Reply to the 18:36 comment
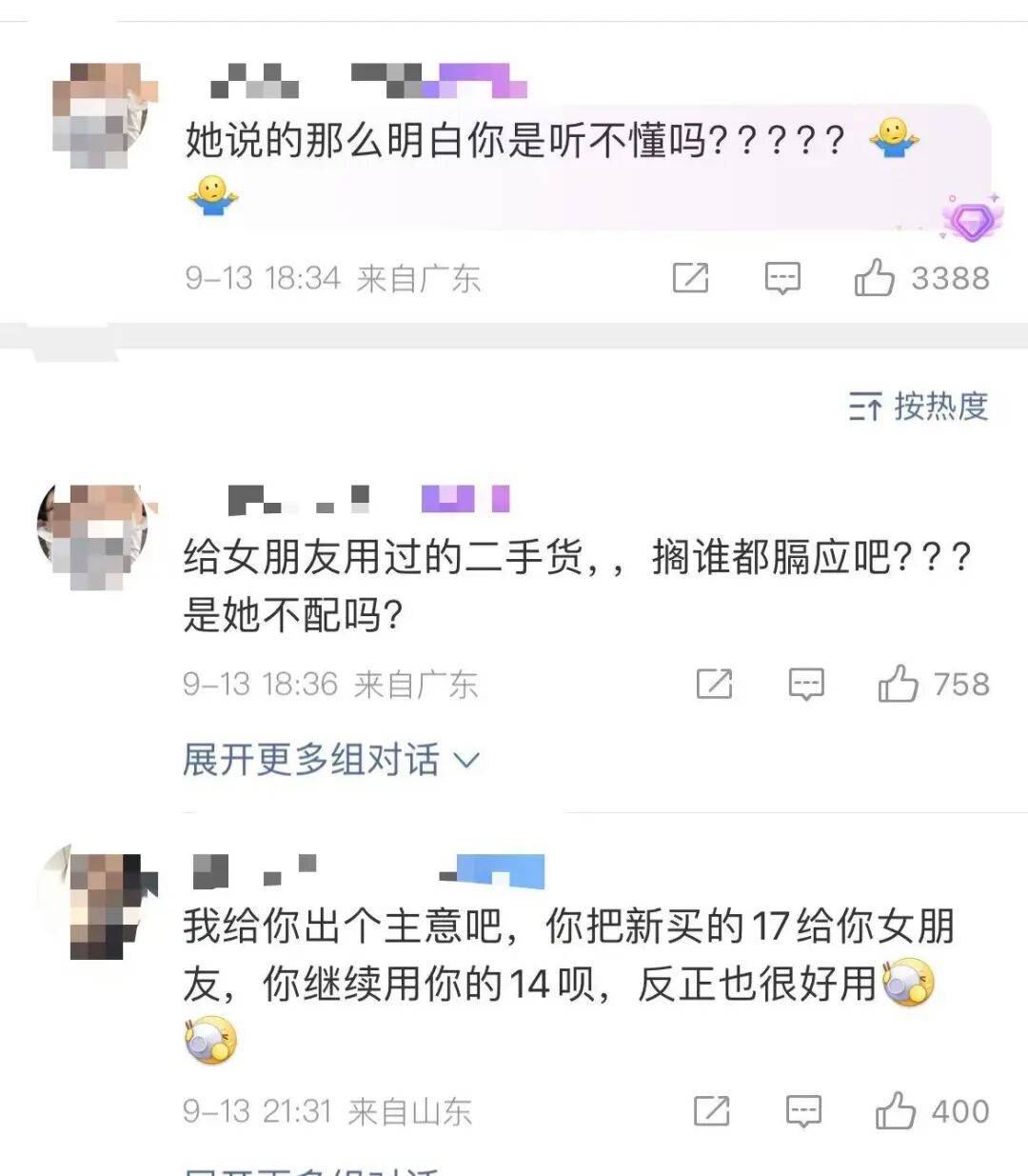1028x1176 pixels. pos(806,684)
